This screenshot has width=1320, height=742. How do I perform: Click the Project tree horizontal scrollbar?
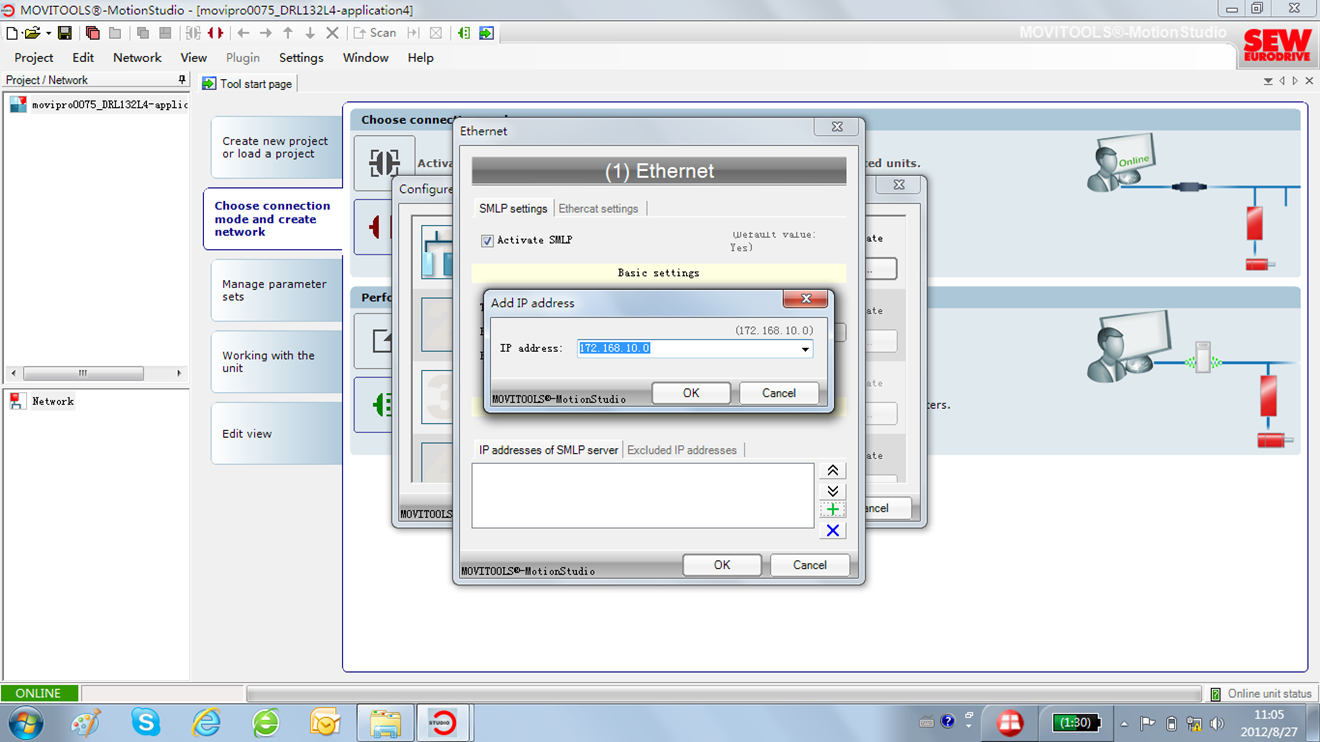pyautogui.click(x=83, y=373)
